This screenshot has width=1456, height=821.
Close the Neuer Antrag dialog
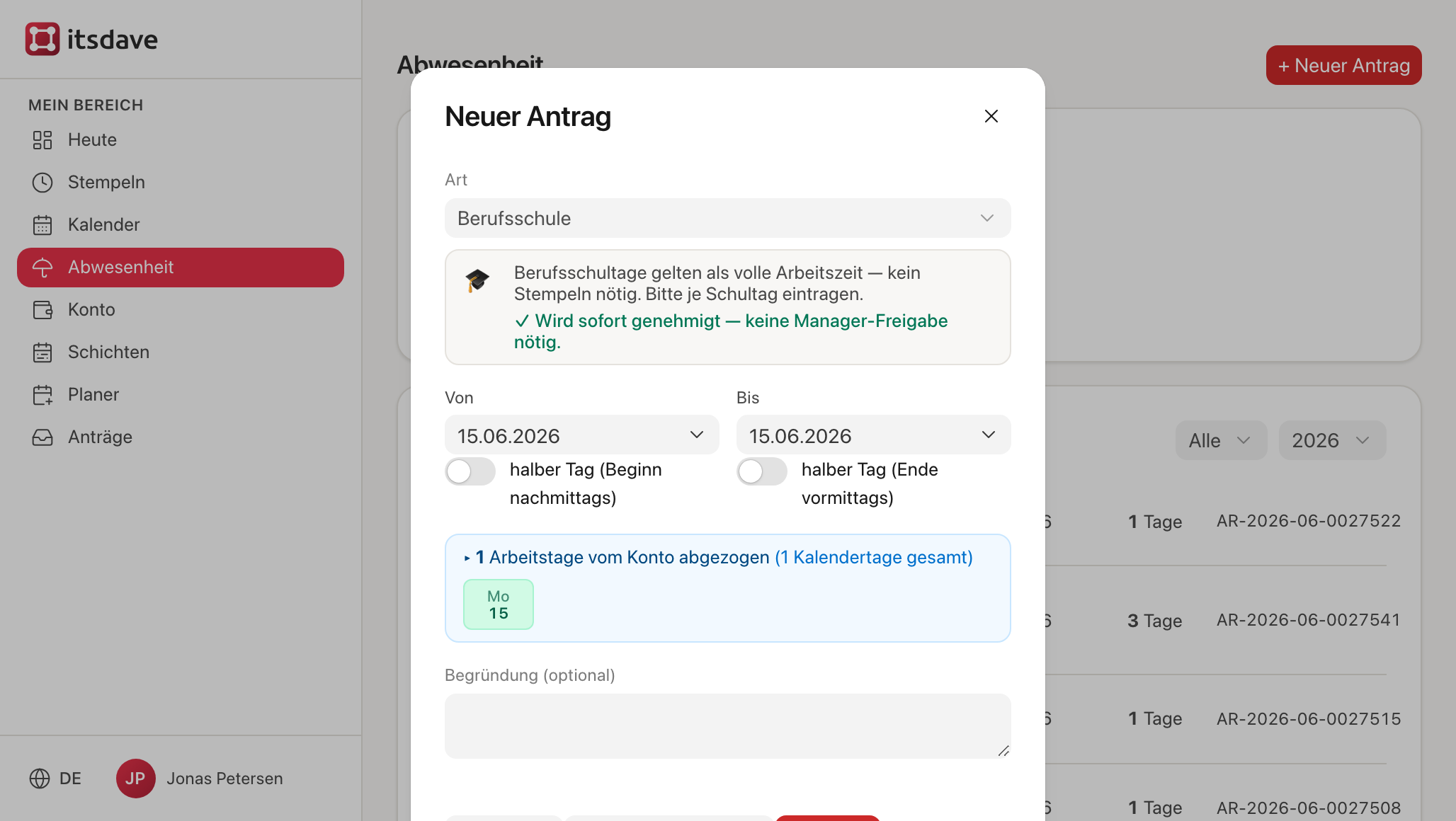991,116
